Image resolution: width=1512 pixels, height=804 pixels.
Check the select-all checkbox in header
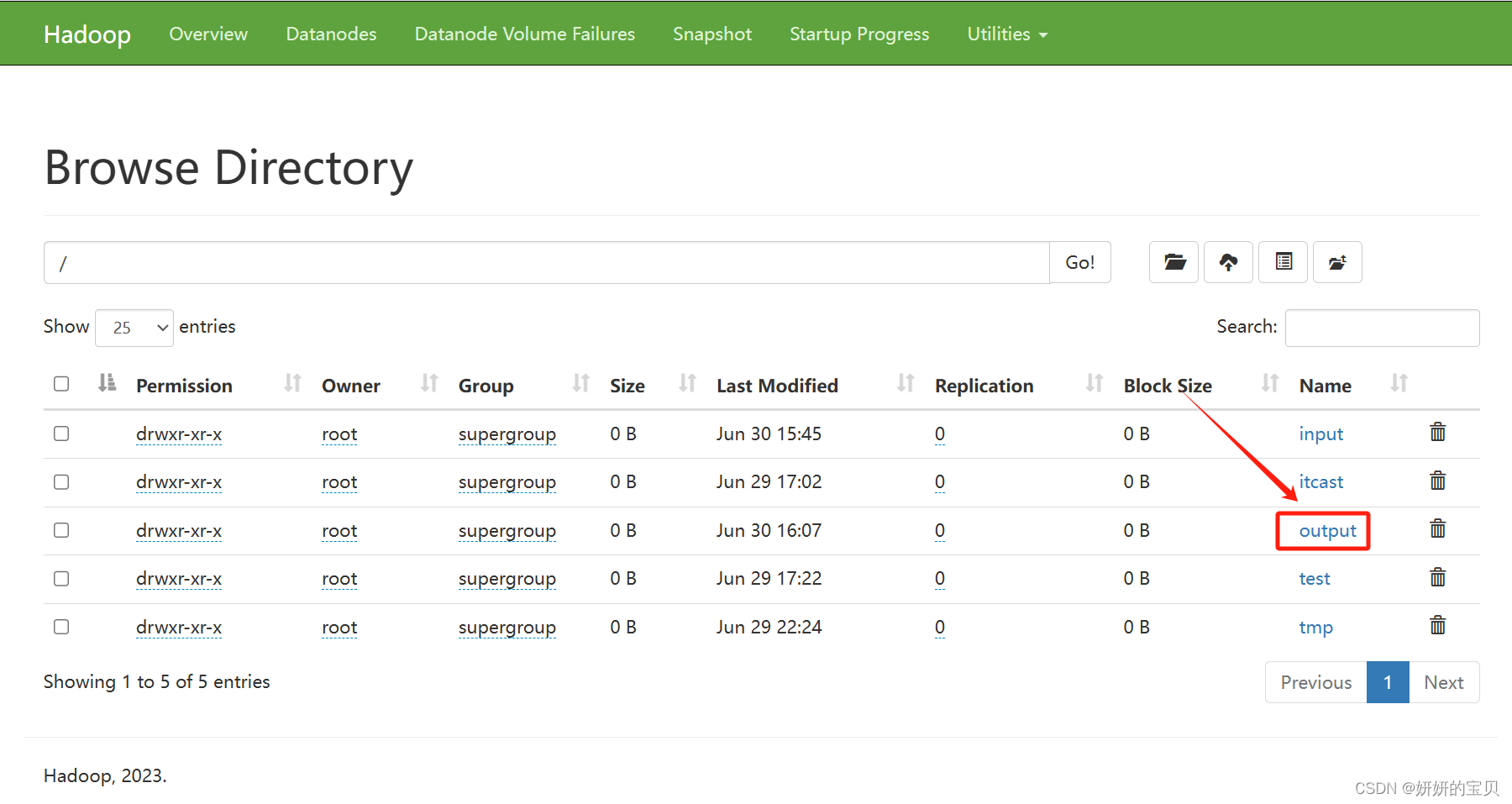[61, 384]
